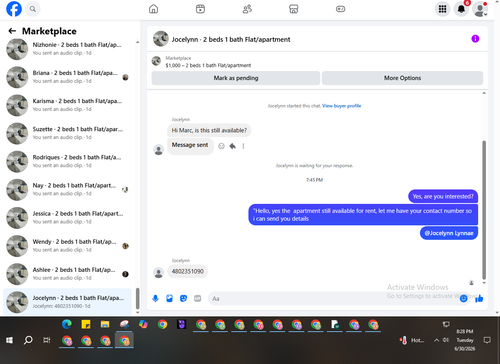Open the Facebook search icon

[33, 9]
